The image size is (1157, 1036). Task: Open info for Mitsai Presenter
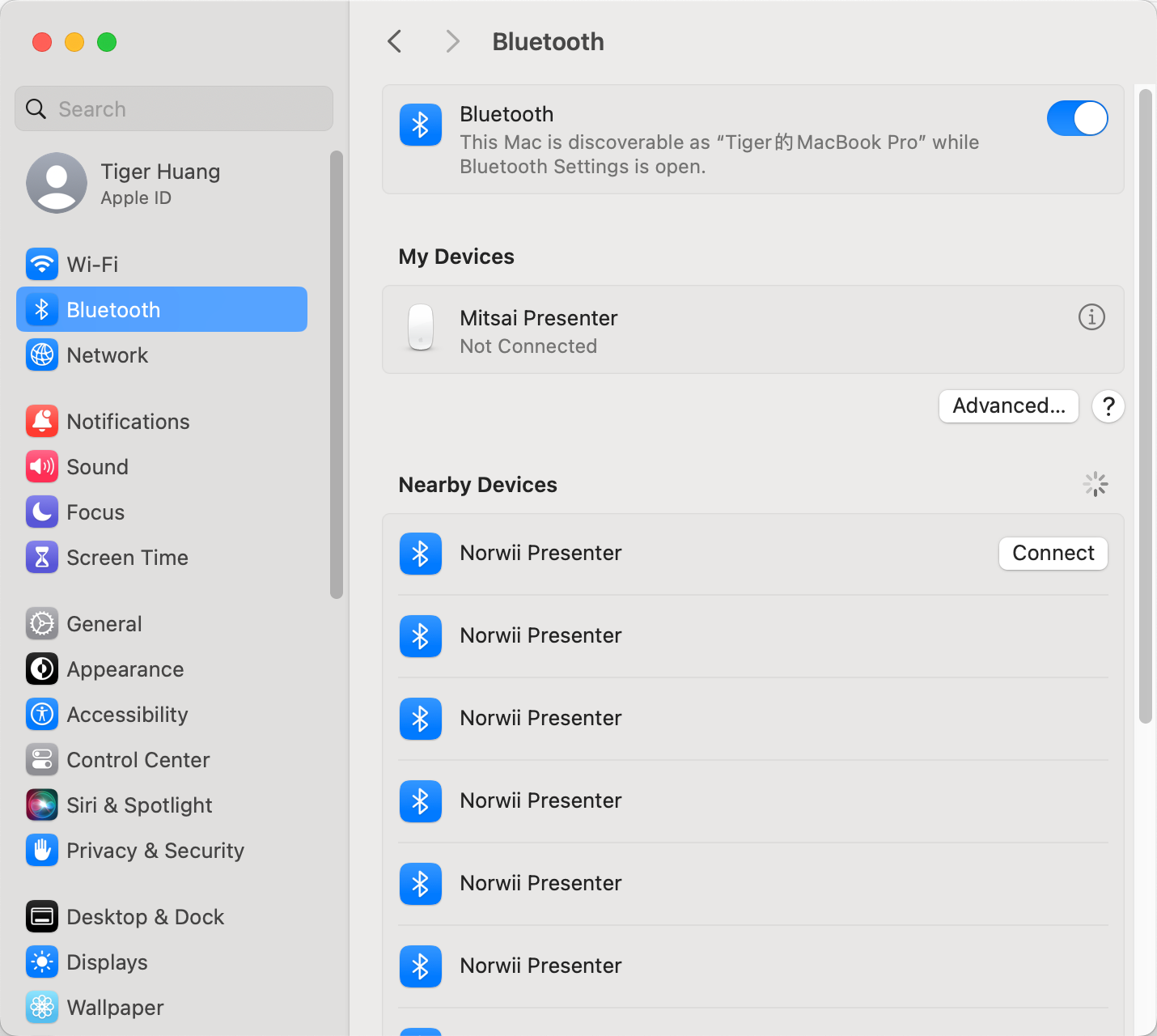[1091, 317]
